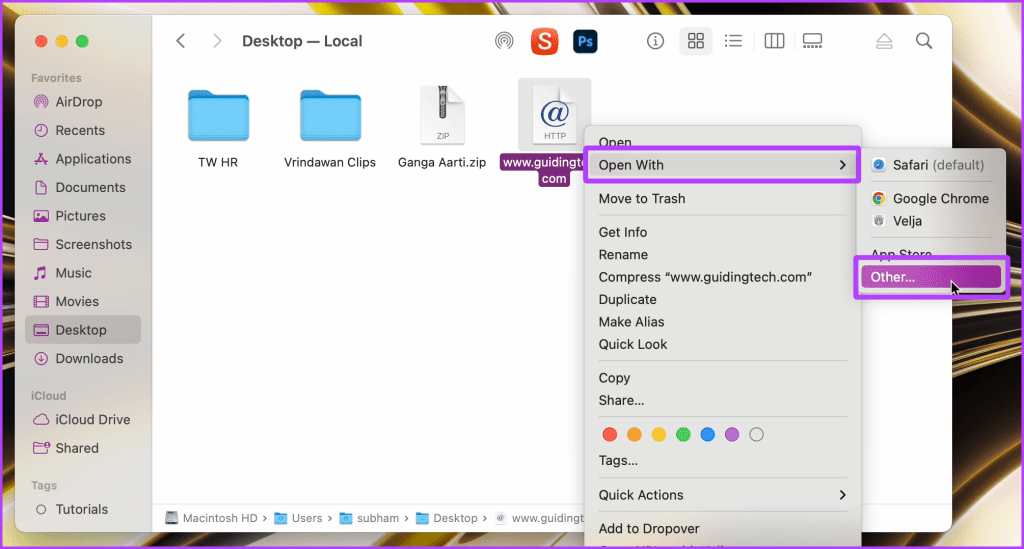Apply the orange tag color
The width and height of the screenshot is (1024, 549).
pos(634,435)
